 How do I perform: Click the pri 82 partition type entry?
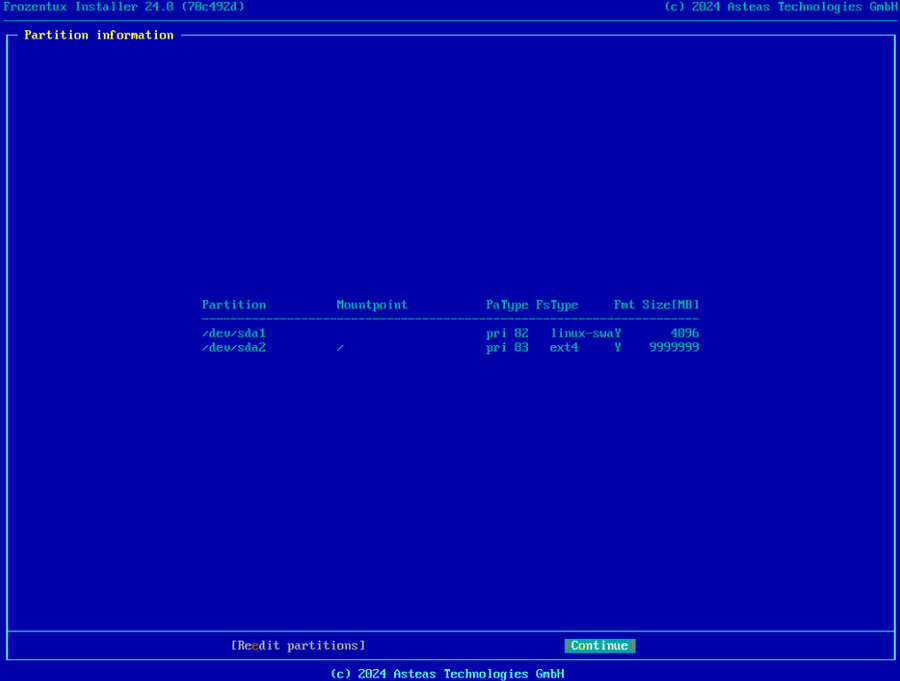pyautogui.click(x=506, y=333)
